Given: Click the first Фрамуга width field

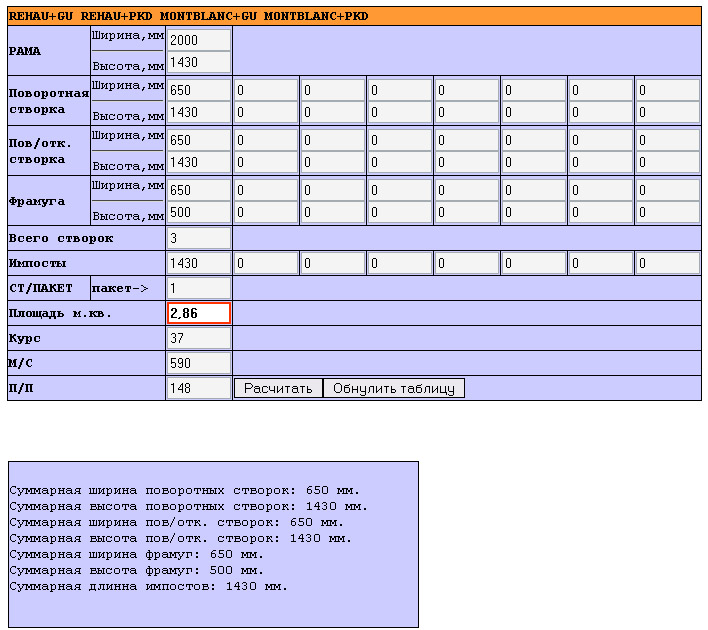Looking at the screenshot, I should click(198, 189).
